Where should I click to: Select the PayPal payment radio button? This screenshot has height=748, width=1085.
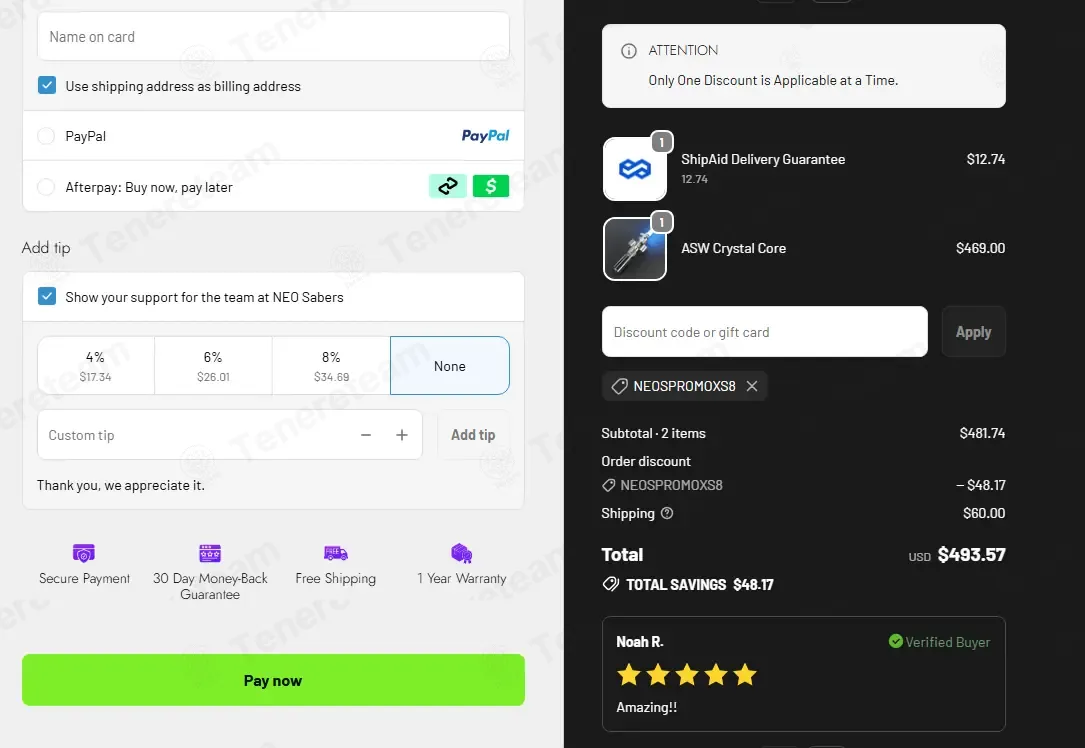click(46, 136)
